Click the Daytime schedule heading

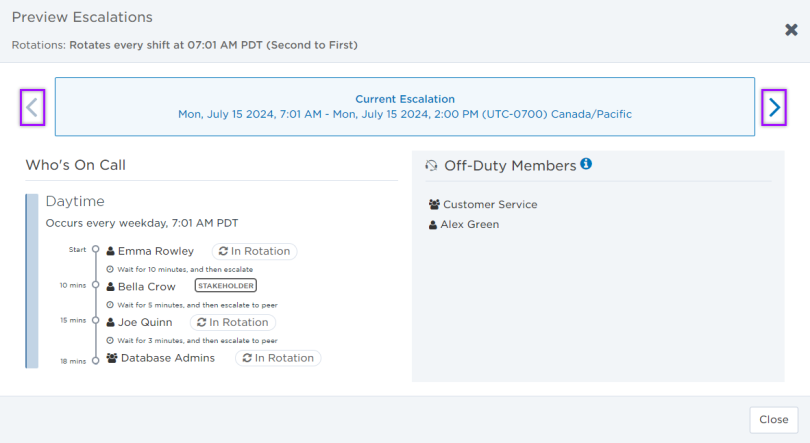click(x=75, y=201)
